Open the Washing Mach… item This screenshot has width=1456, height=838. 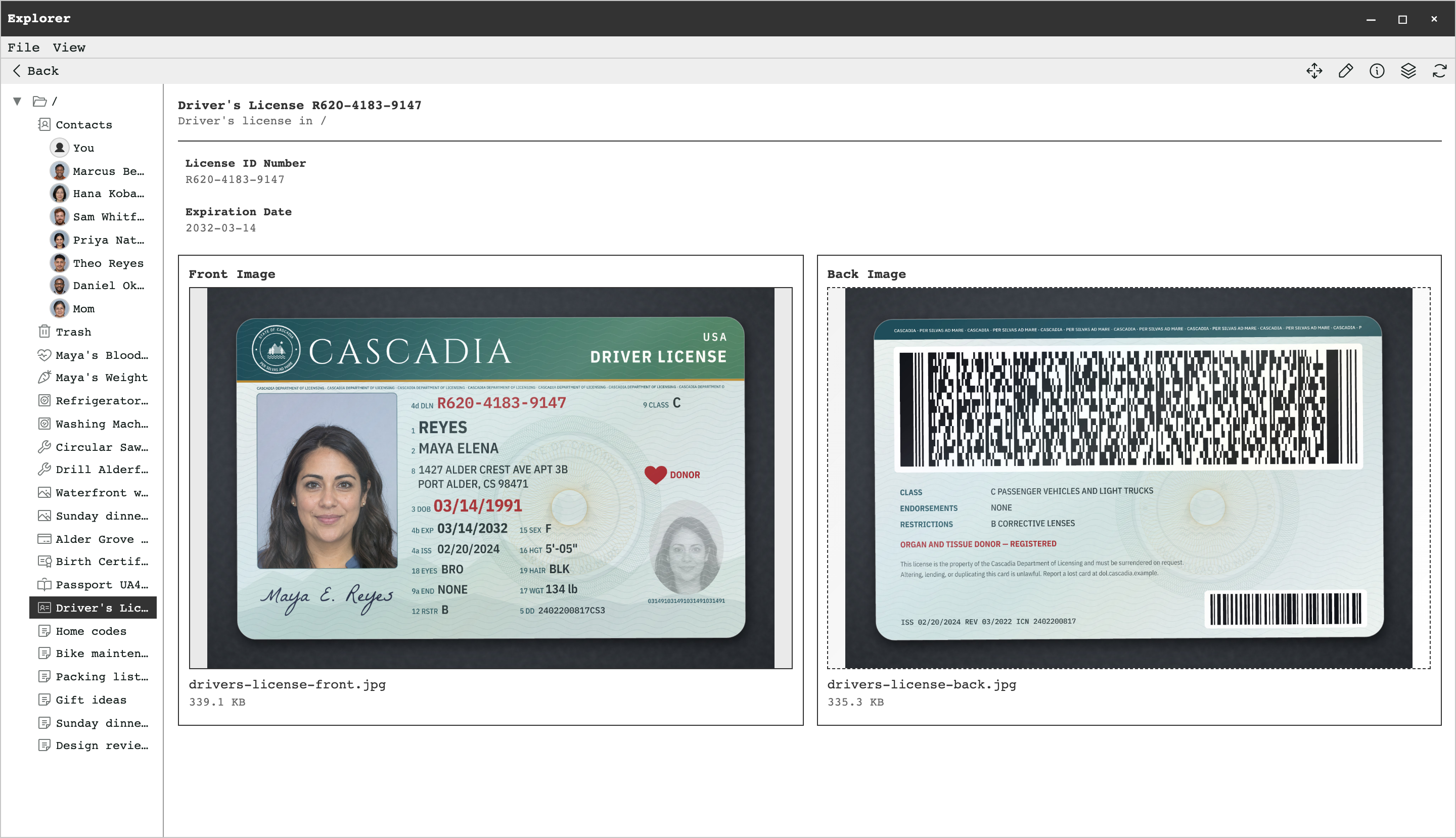pos(93,424)
